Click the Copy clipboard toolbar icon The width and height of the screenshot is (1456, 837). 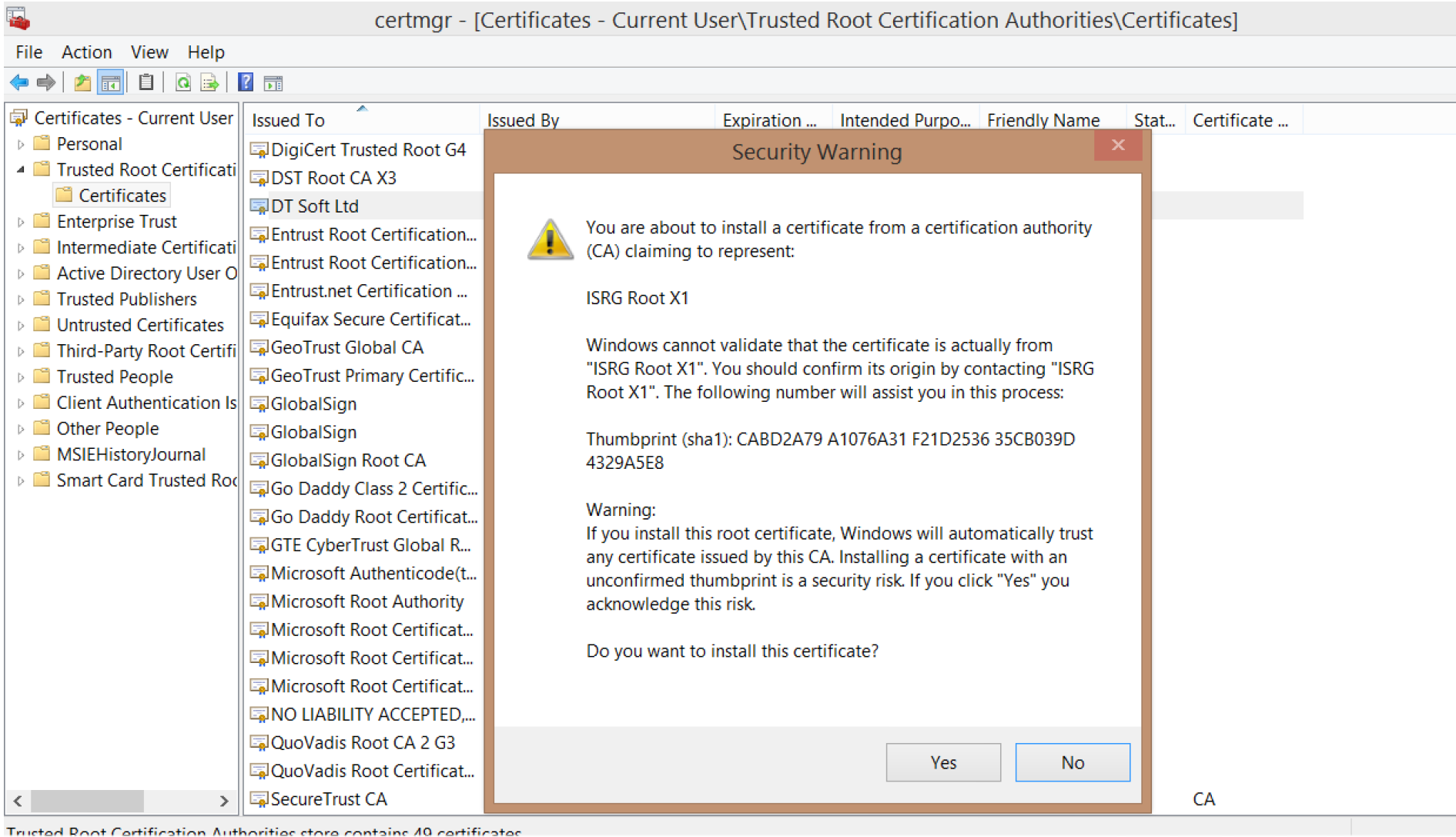pos(146,82)
